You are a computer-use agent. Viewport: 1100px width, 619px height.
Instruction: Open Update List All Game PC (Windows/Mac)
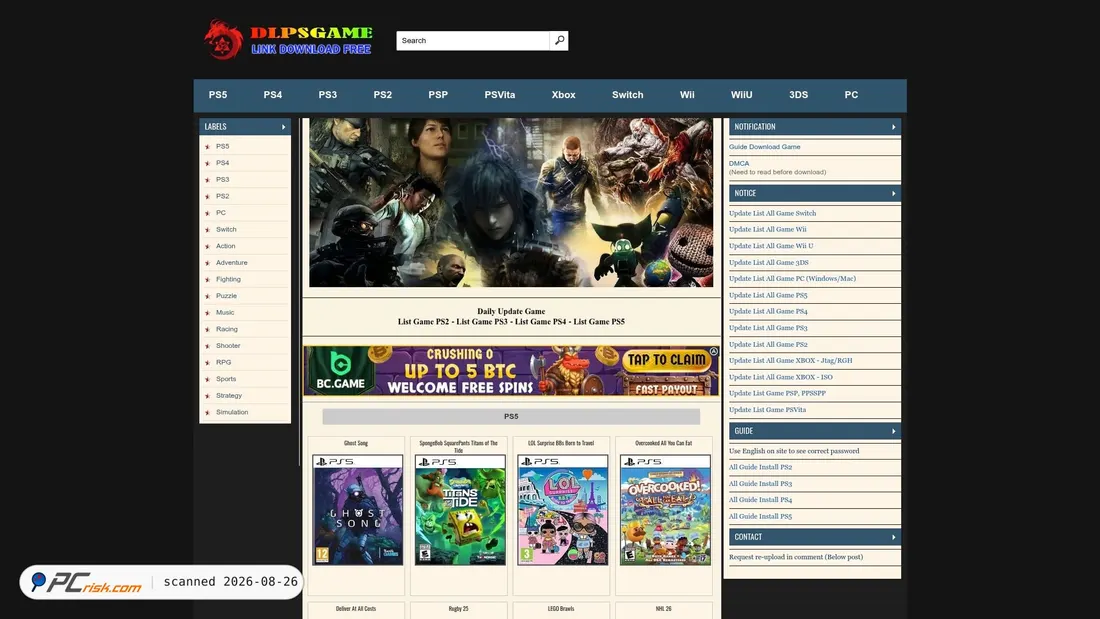(x=792, y=279)
